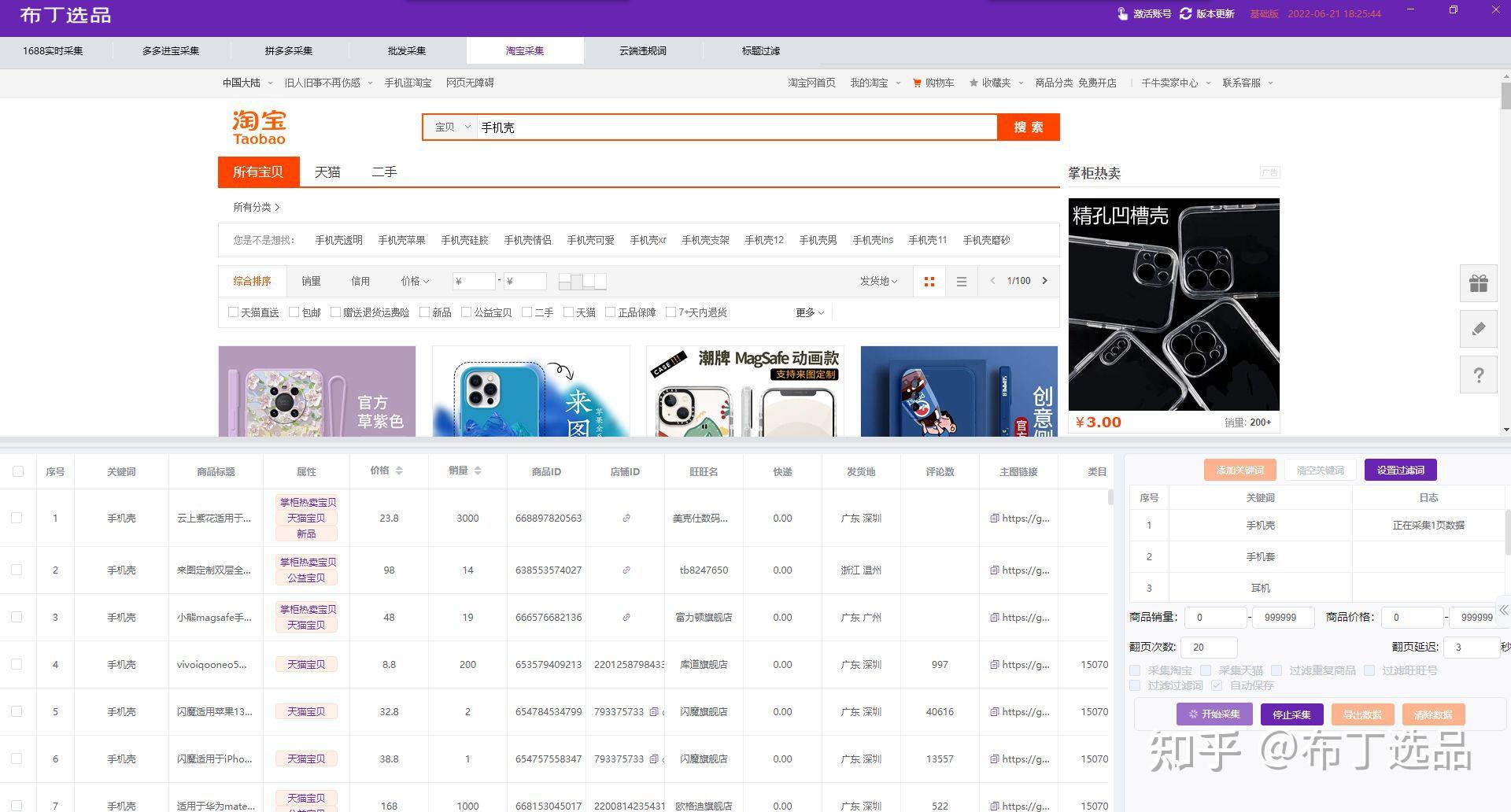The image size is (1511, 812).
Task: Sort by 销量 column arrows
Action: (x=478, y=471)
